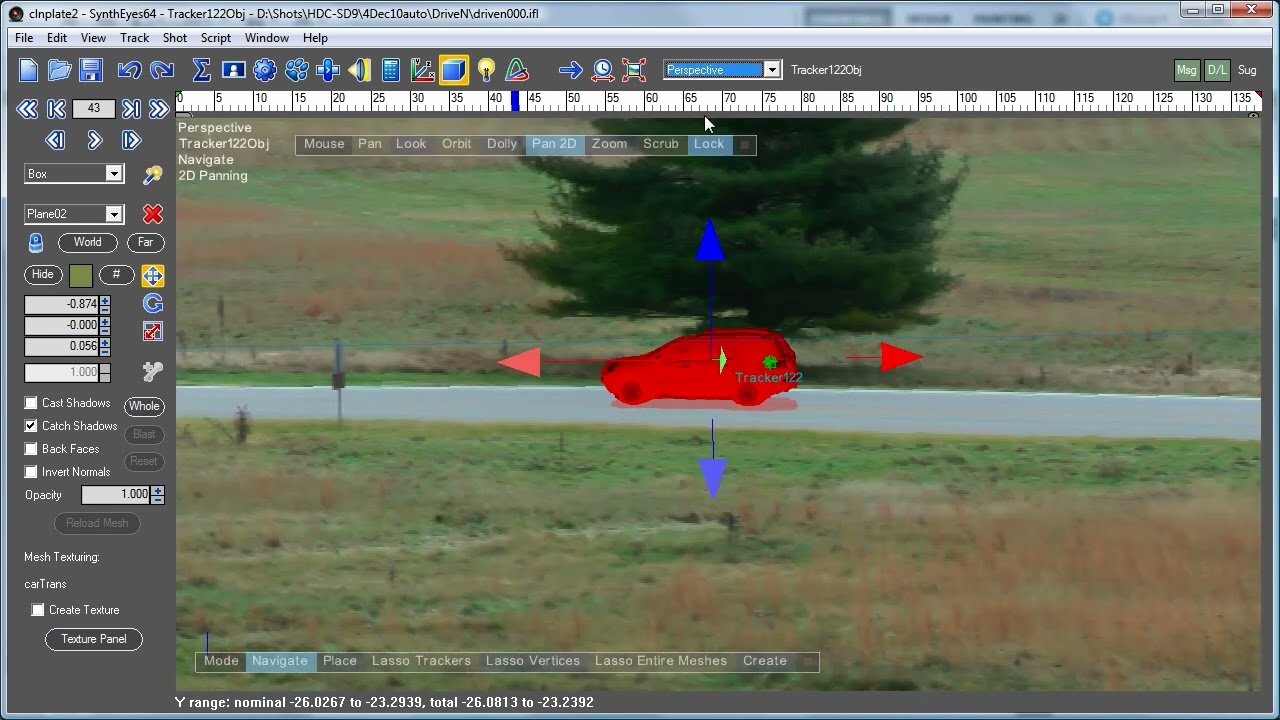The width and height of the screenshot is (1280, 720).
Task: Open the File menu
Action: click(24, 38)
